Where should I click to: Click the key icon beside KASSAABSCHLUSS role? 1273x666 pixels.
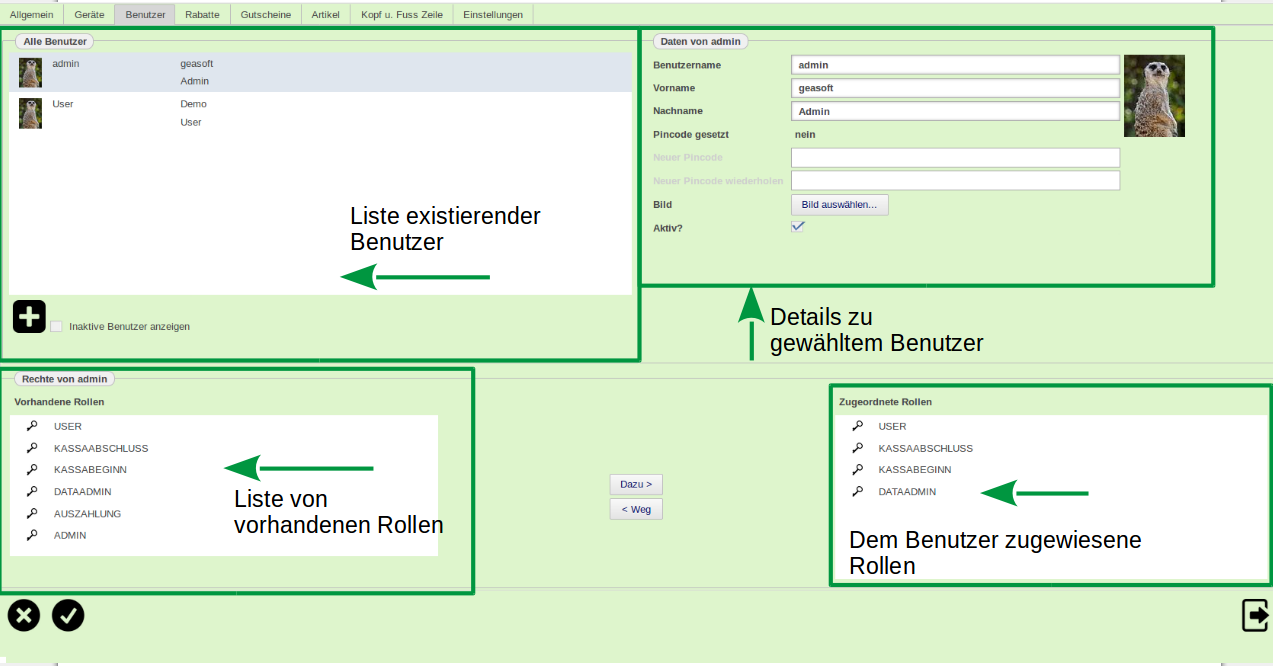(31, 448)
